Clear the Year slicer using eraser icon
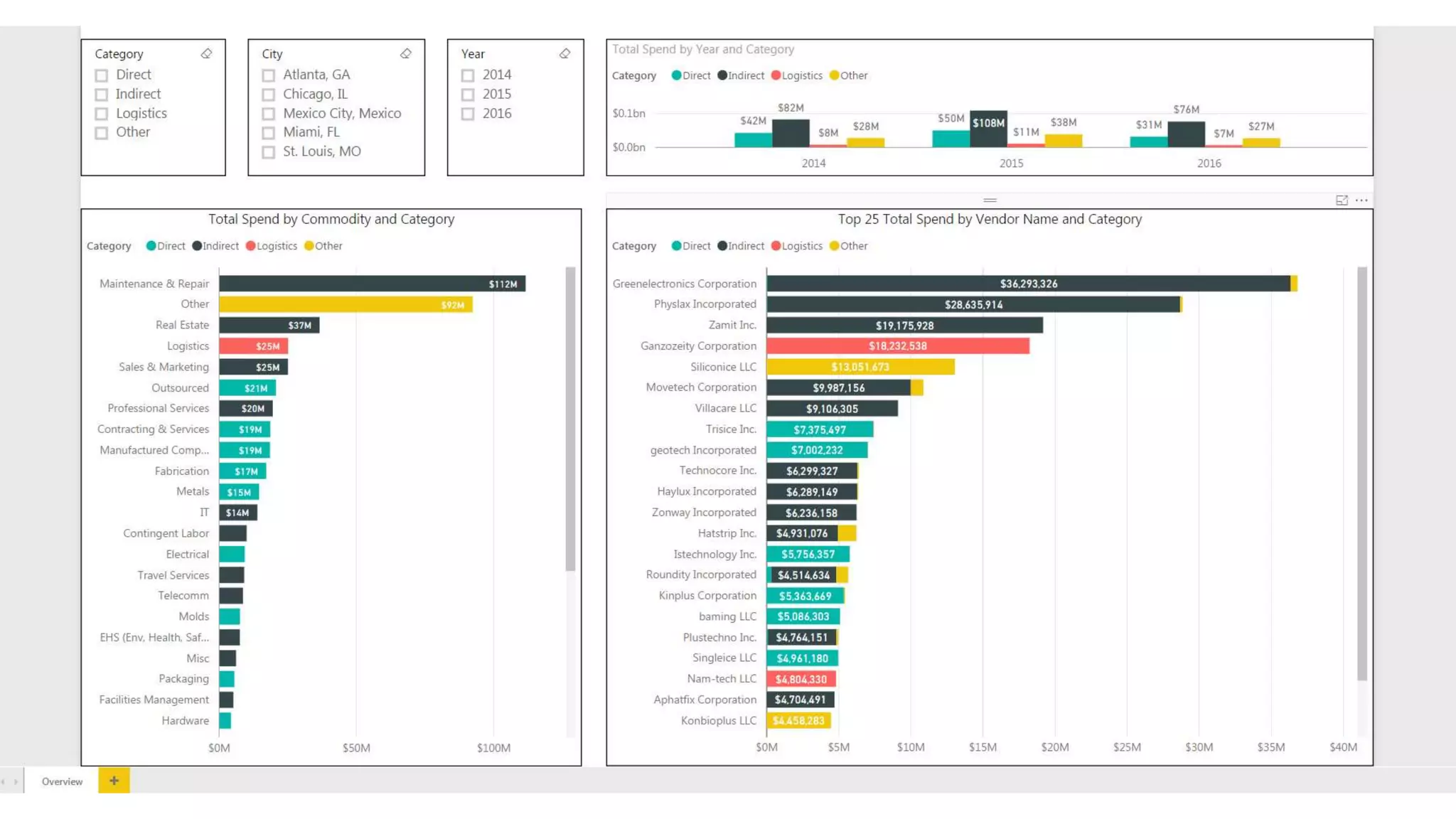The width and height of the screenshot is (1456, 819). 564,54
